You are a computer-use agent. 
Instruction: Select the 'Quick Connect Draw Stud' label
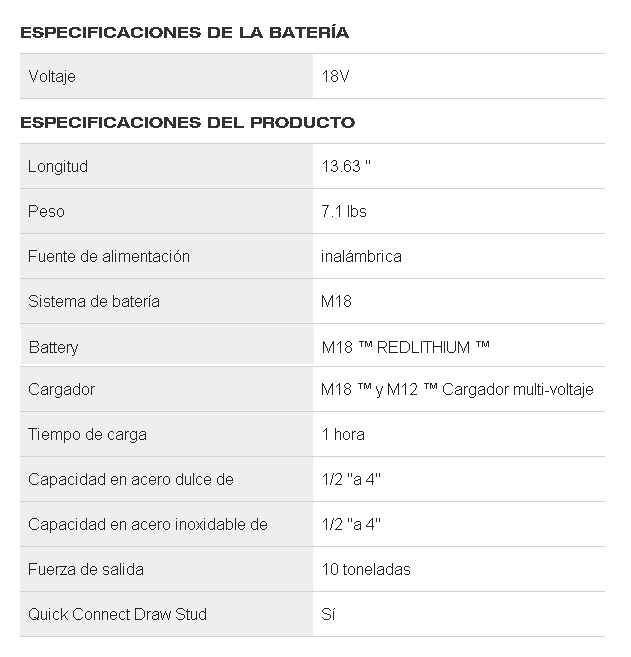pos(118,613)
